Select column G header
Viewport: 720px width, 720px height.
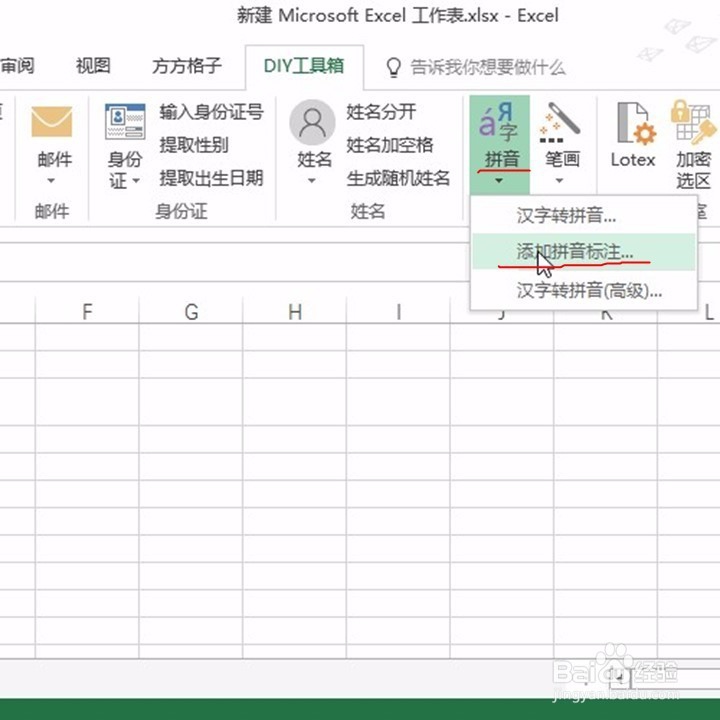pos(191,311)
